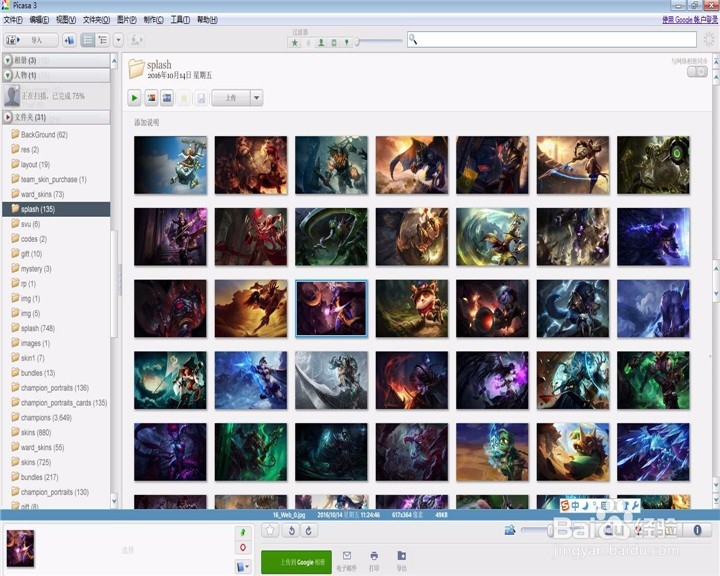
Task: Open the 图片(P) menu
Action: (126, 20)
